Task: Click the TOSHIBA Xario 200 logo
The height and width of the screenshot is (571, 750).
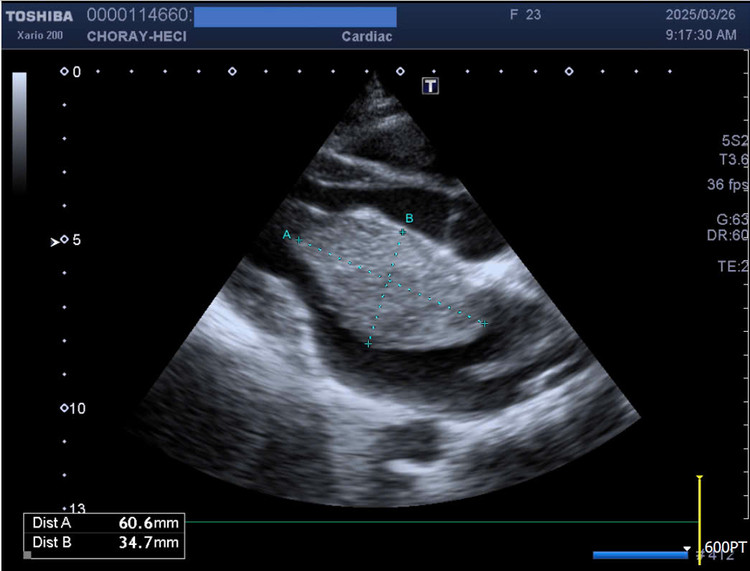Action: (x=38, y=25)
